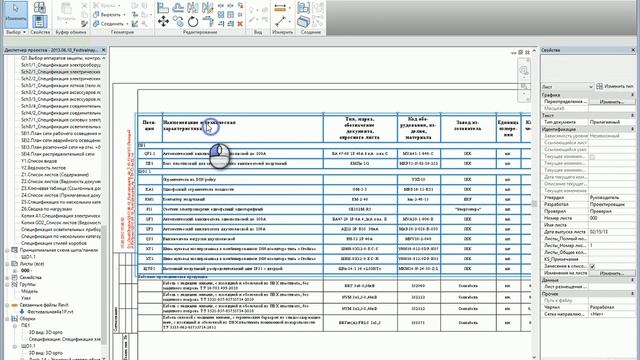Image resolution: width=640 pixels, height=360 pixels.
Task: Select the Scale tool icon
Action: (x=231, y=15)
